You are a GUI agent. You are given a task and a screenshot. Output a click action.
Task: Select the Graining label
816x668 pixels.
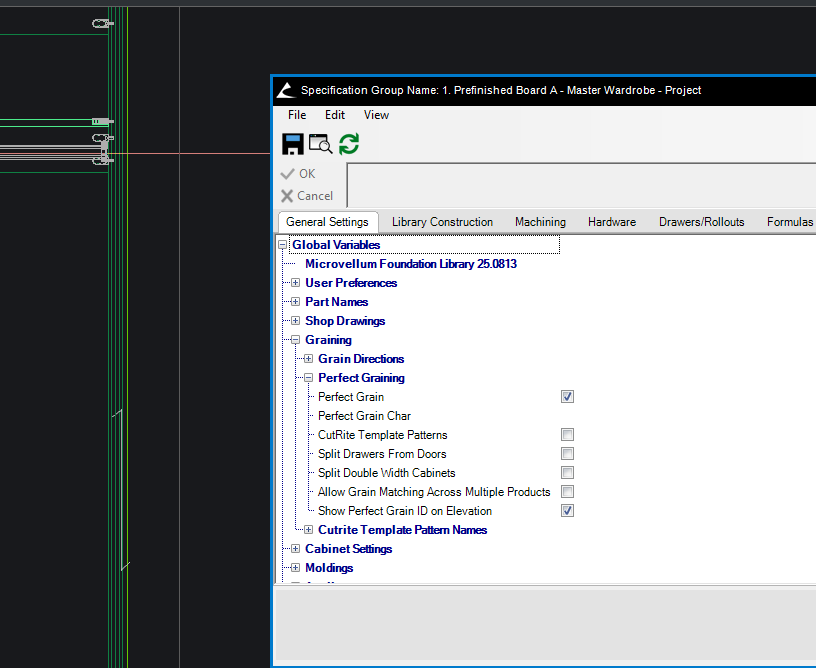328,340
